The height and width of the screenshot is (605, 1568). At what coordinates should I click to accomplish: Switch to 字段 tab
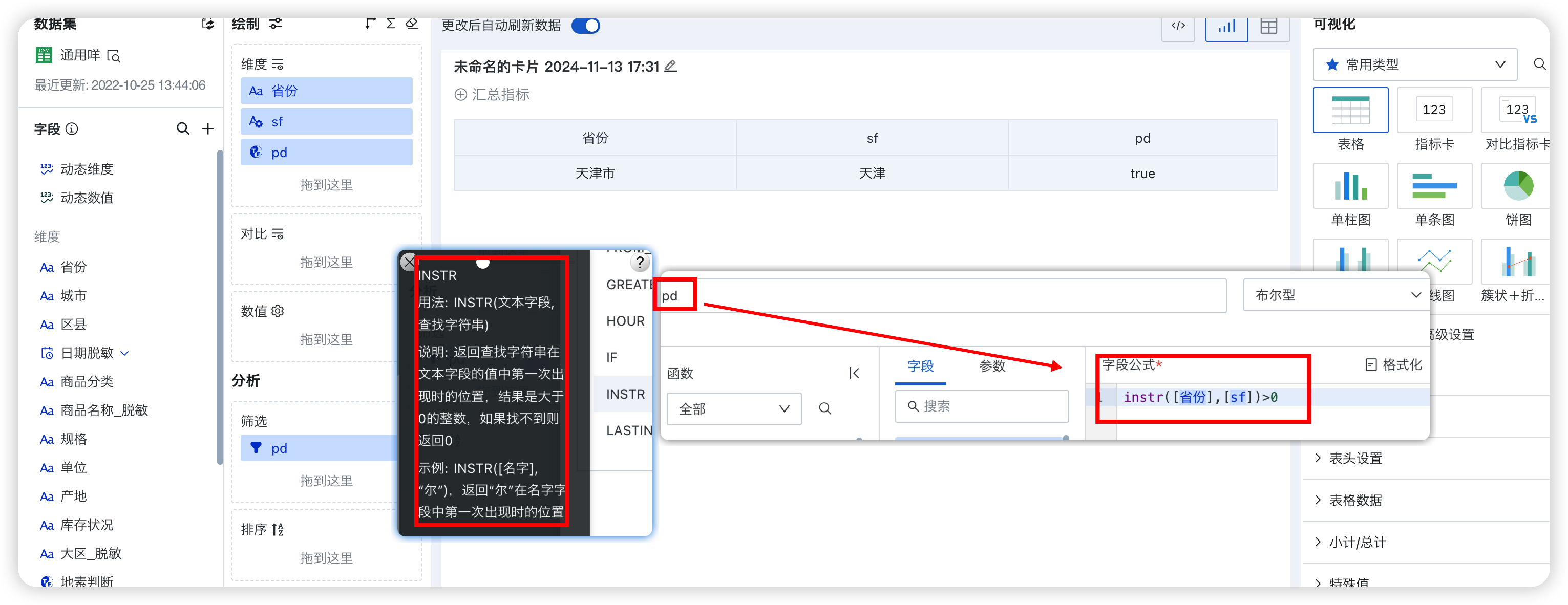pos(920,366)
